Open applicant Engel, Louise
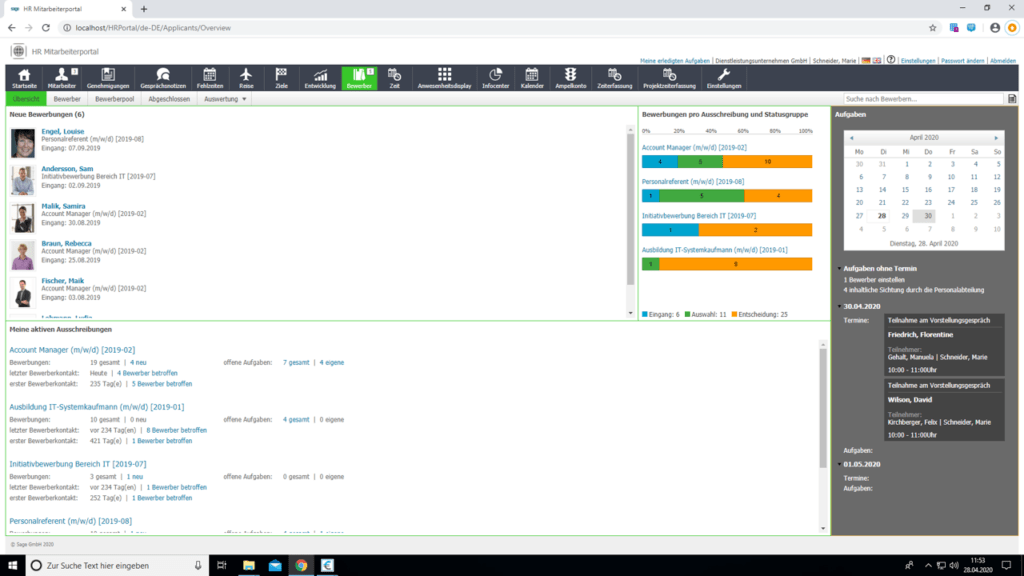Viewport: 1024px width, 576px height. pos(62,131)
